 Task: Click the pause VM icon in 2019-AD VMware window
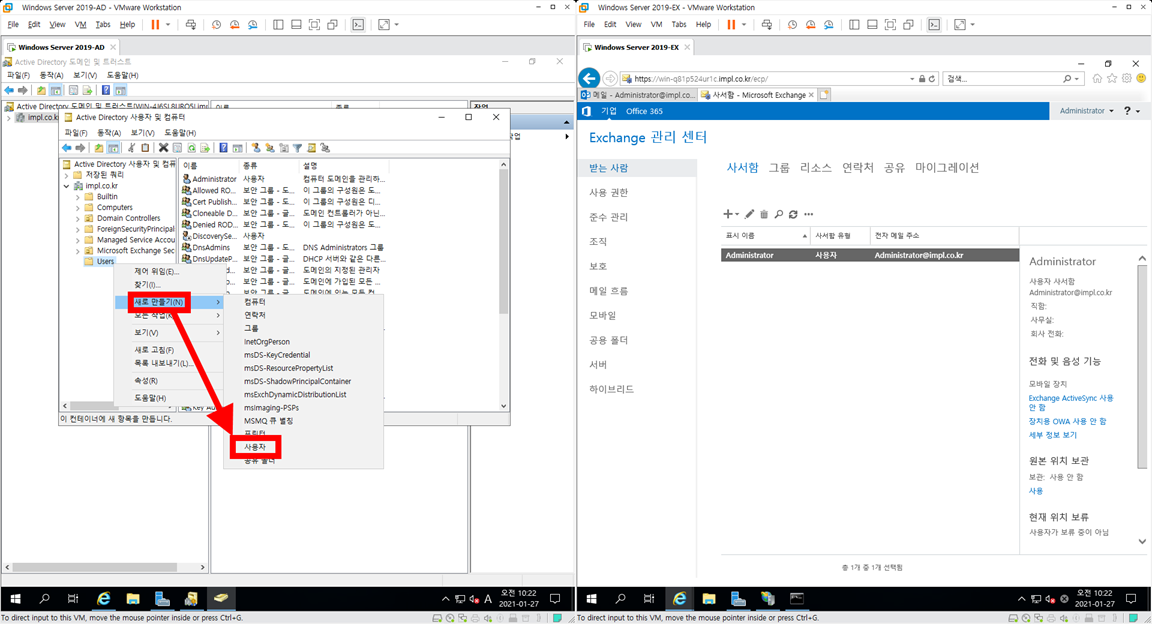(155, 24)
